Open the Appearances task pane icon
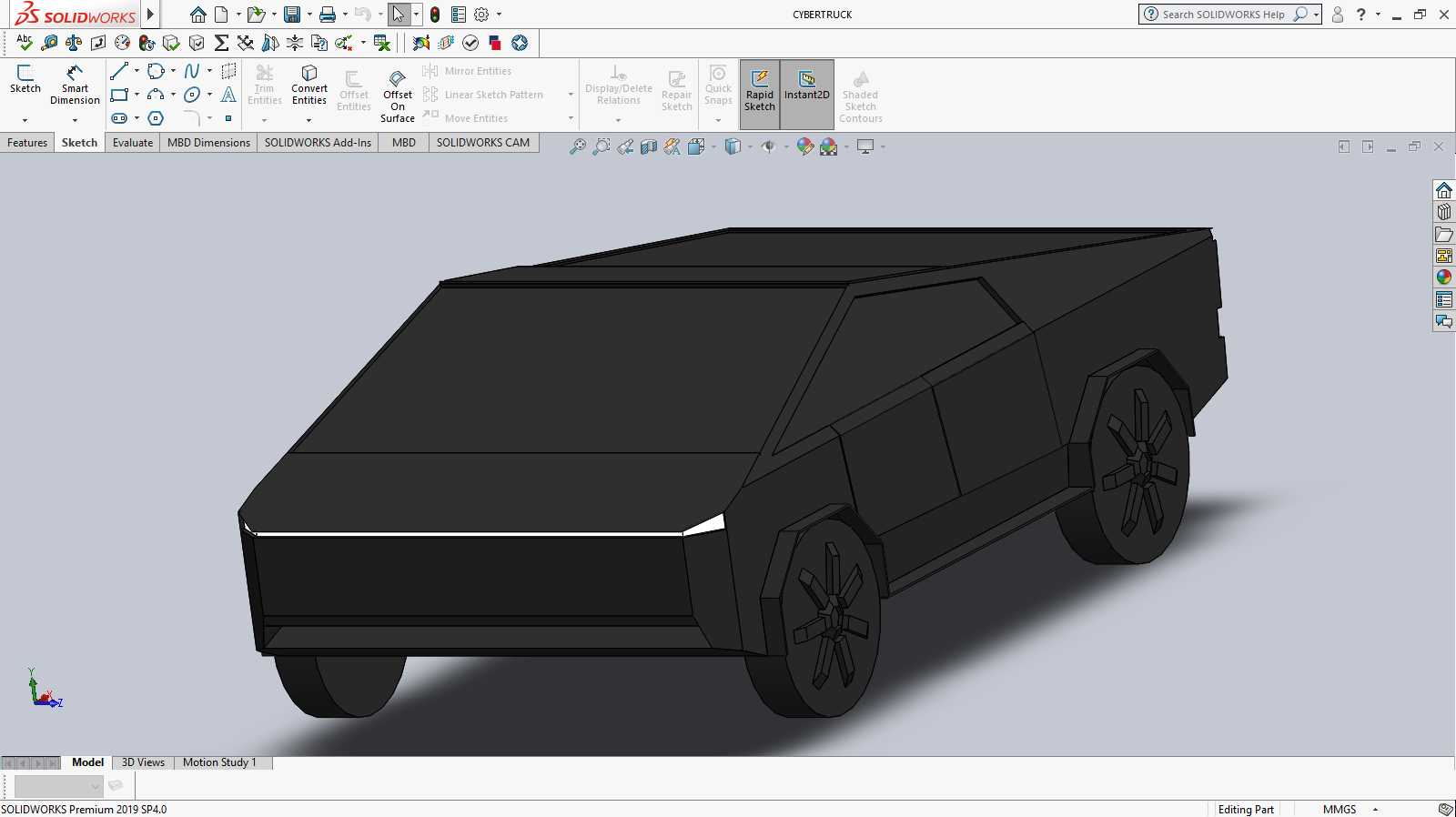This screenshot has width=1456, height=817. click(x=1444, y=277)
